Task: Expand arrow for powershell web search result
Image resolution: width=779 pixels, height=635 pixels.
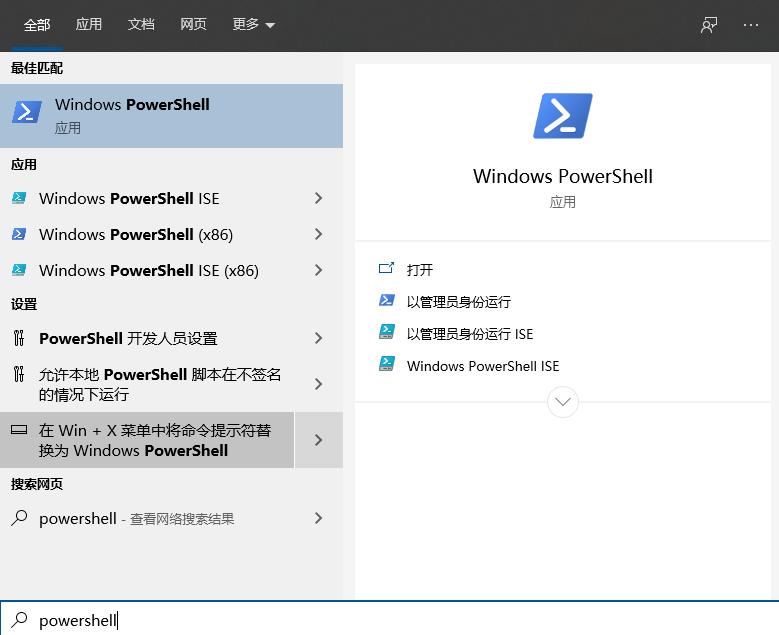Action: [318, 518]
